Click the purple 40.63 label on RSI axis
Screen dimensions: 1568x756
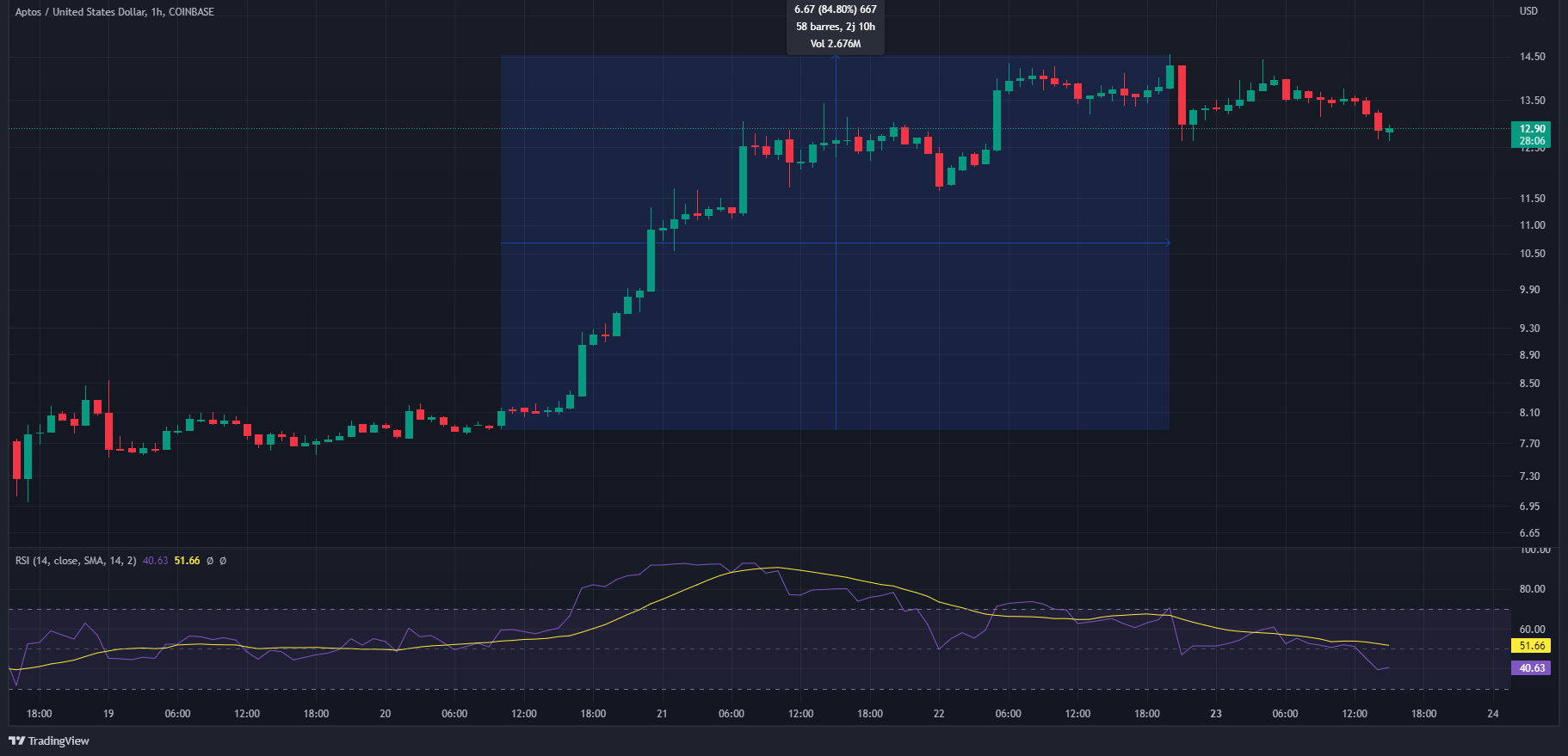1532,668
